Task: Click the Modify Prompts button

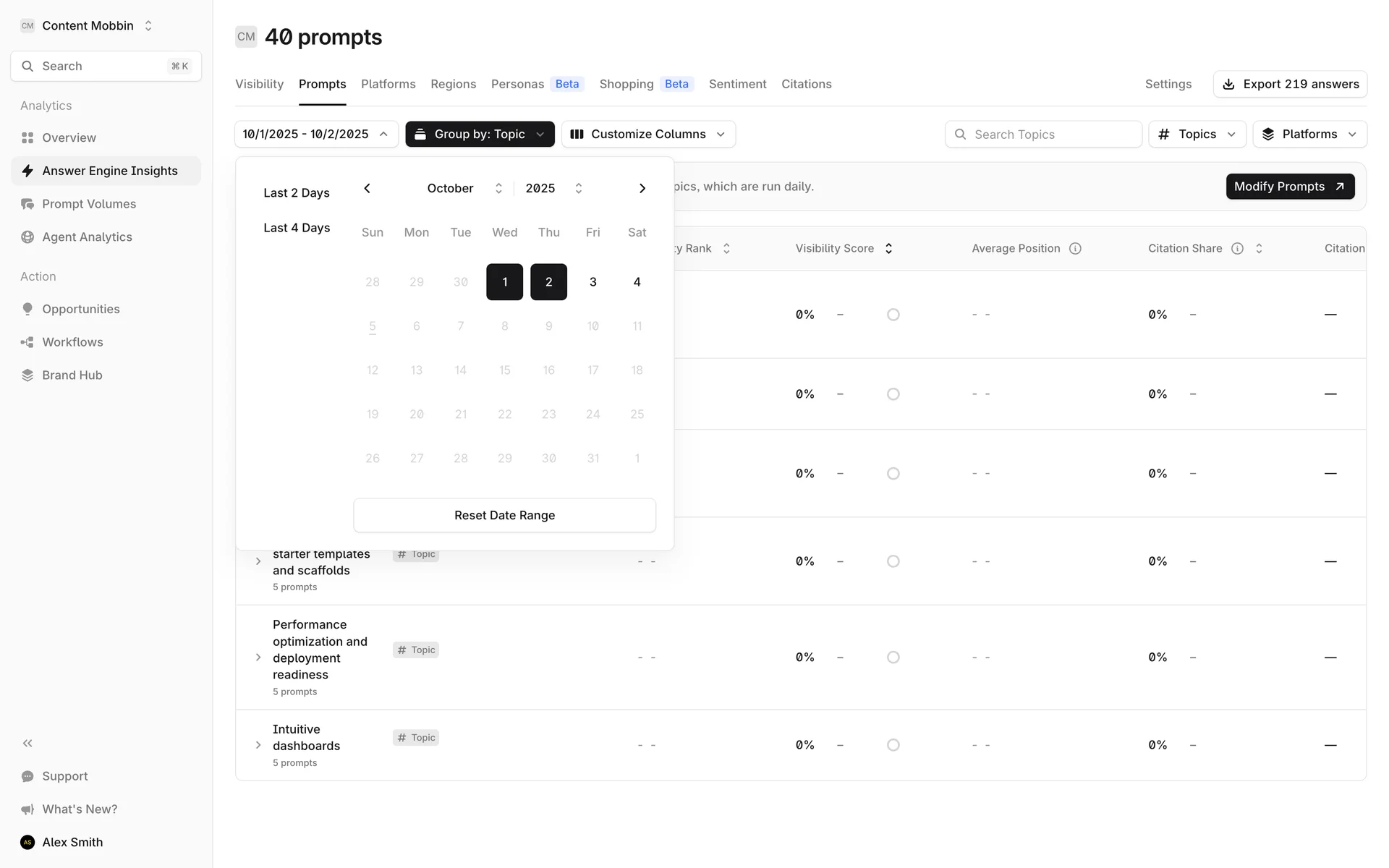Action: [1289, 187]
